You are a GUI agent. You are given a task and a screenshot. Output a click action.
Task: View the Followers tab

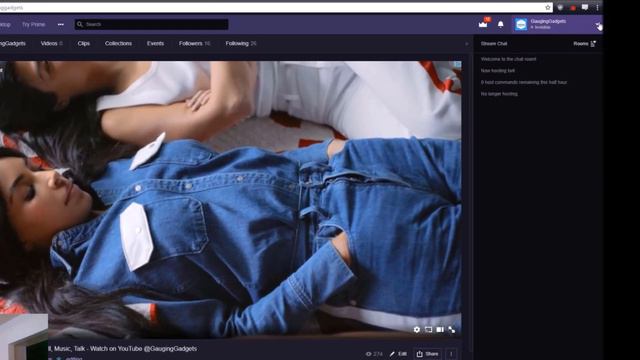pyautogui.click(x=194, y=44)
